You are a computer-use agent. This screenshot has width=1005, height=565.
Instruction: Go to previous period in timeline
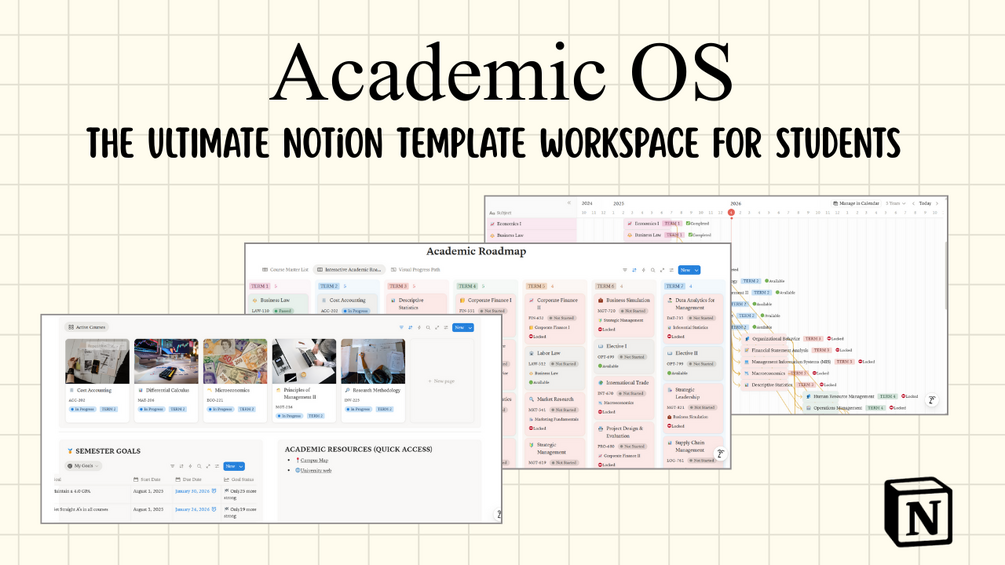tap(913, 203)
